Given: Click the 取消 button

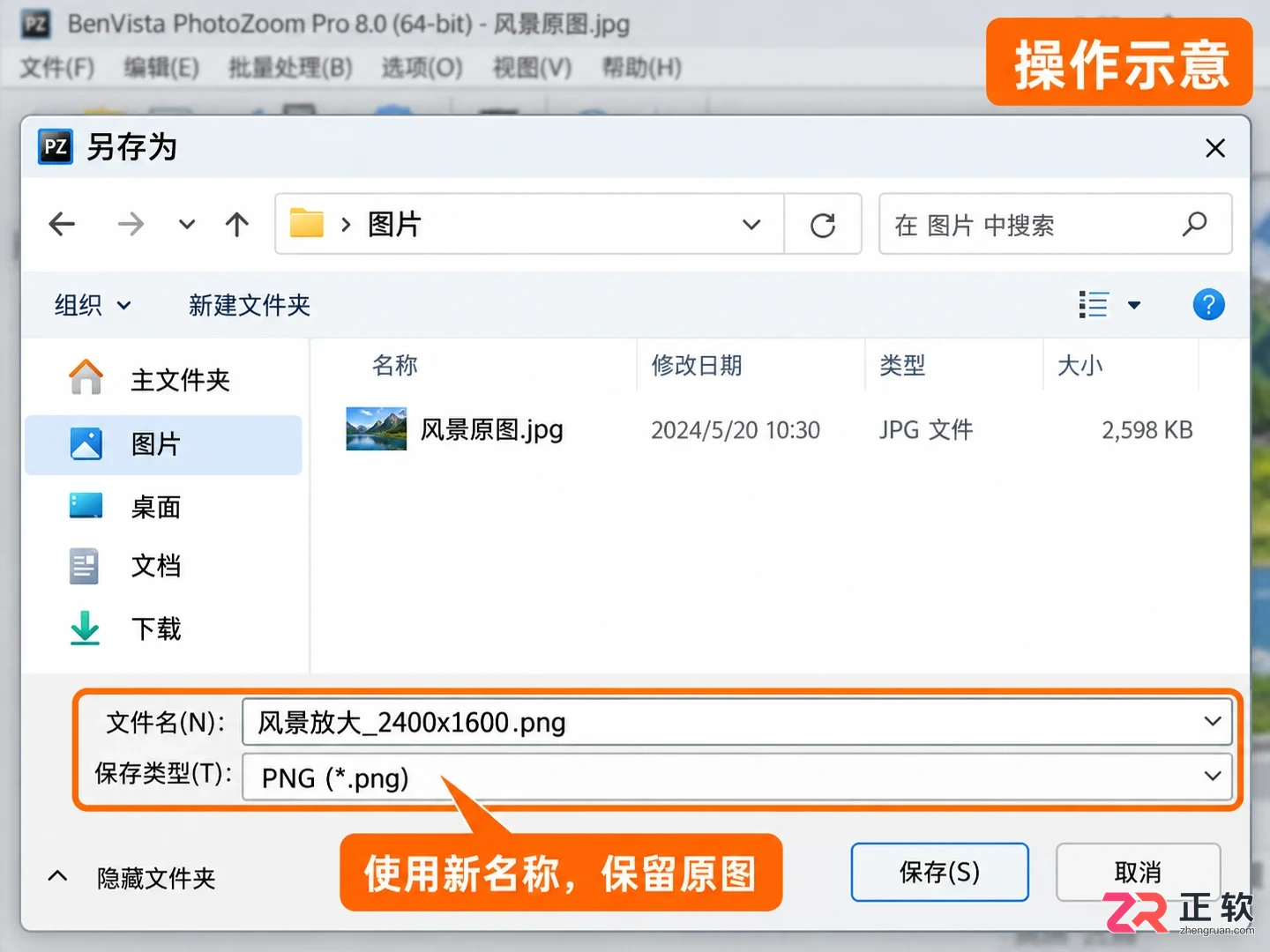Looking at the screenshot, I should 1138,872.
